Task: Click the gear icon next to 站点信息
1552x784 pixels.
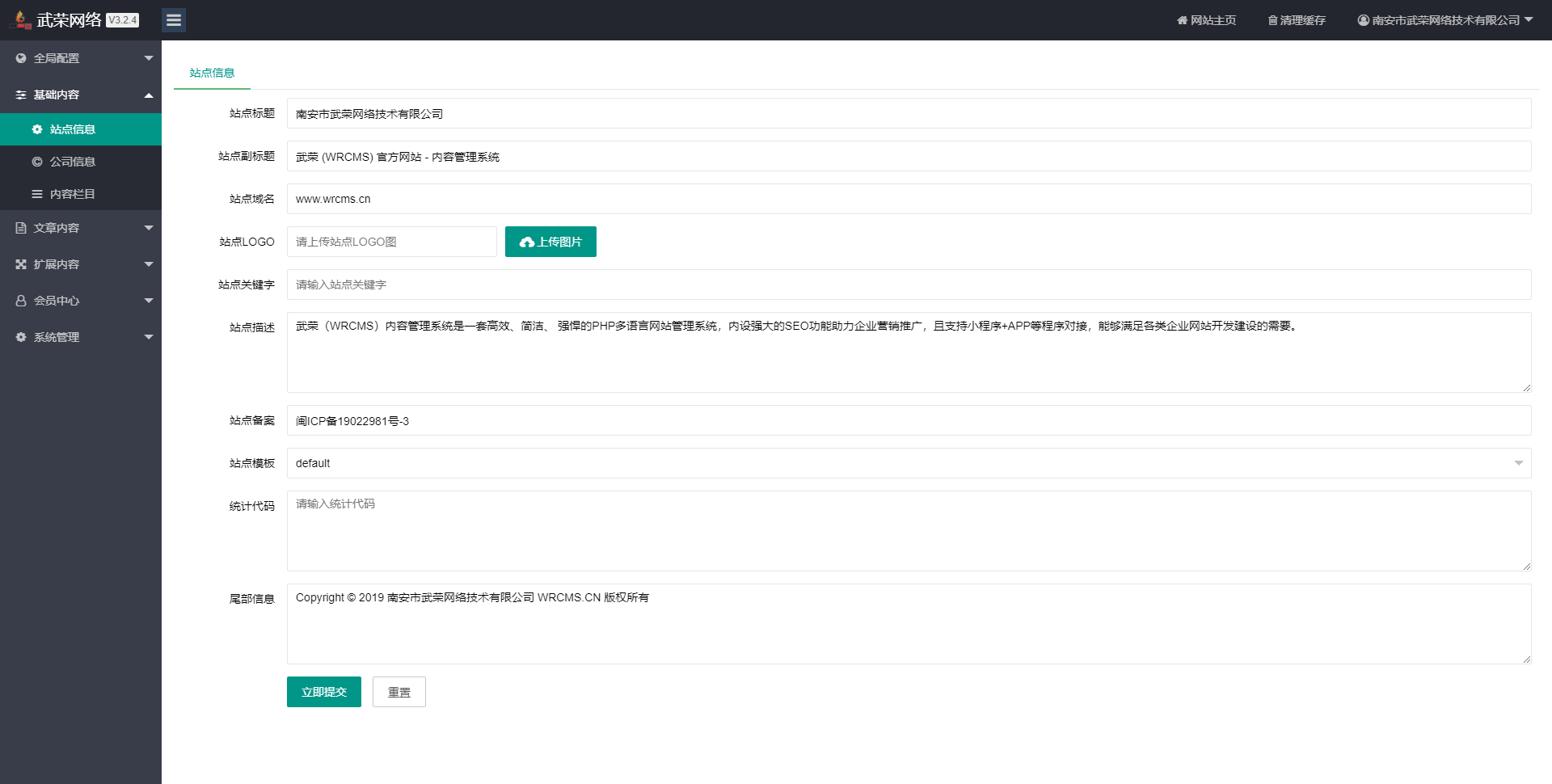Action: click(x=37, y=129)
